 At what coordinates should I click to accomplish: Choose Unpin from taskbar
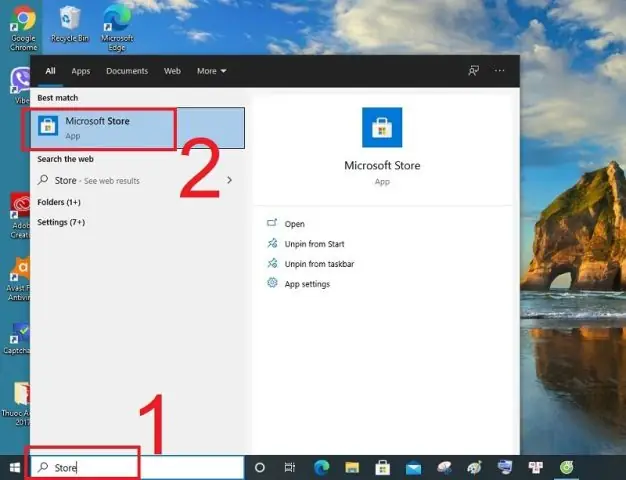click(319, 264)
